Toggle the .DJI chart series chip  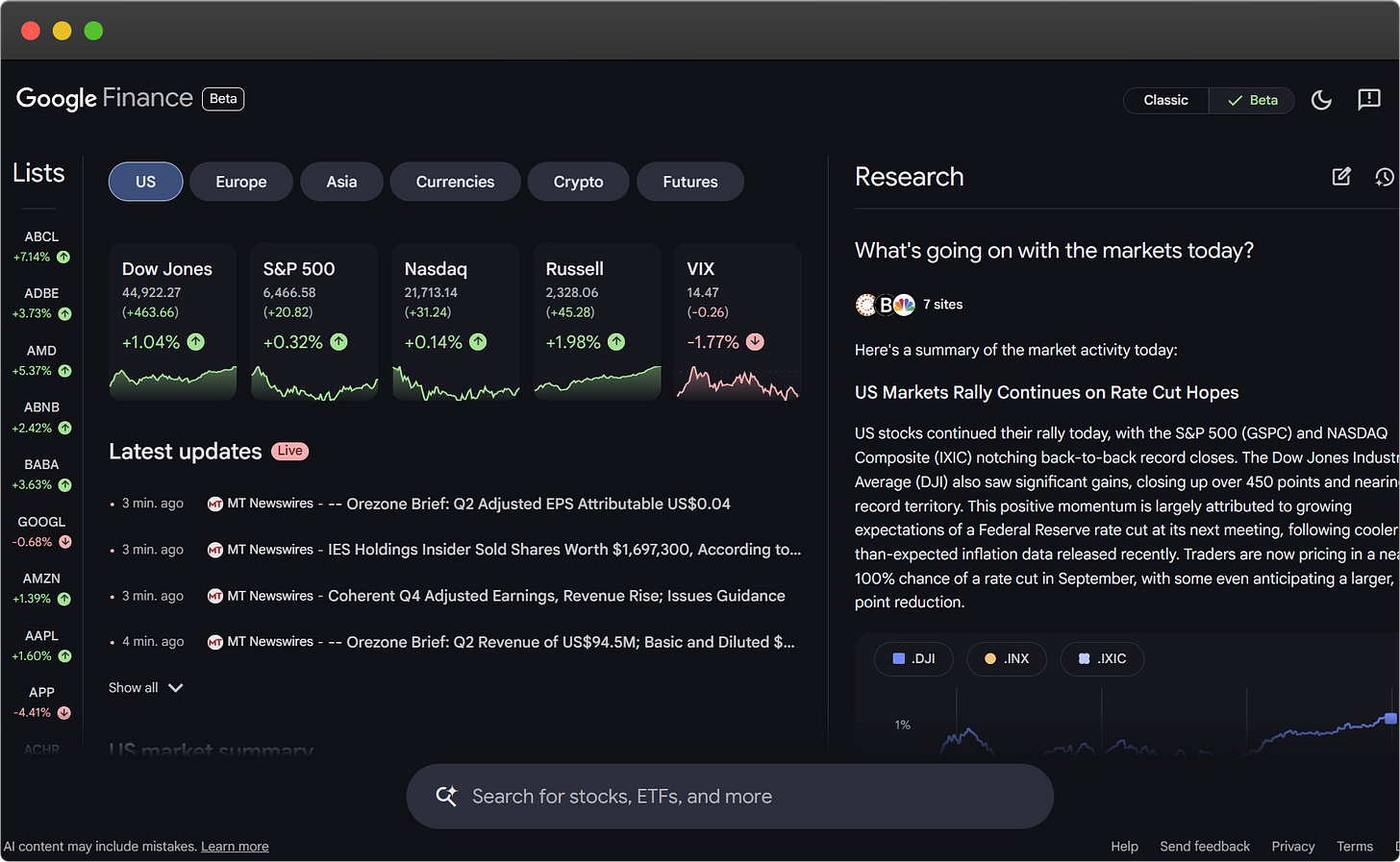[x=913, y=658]
